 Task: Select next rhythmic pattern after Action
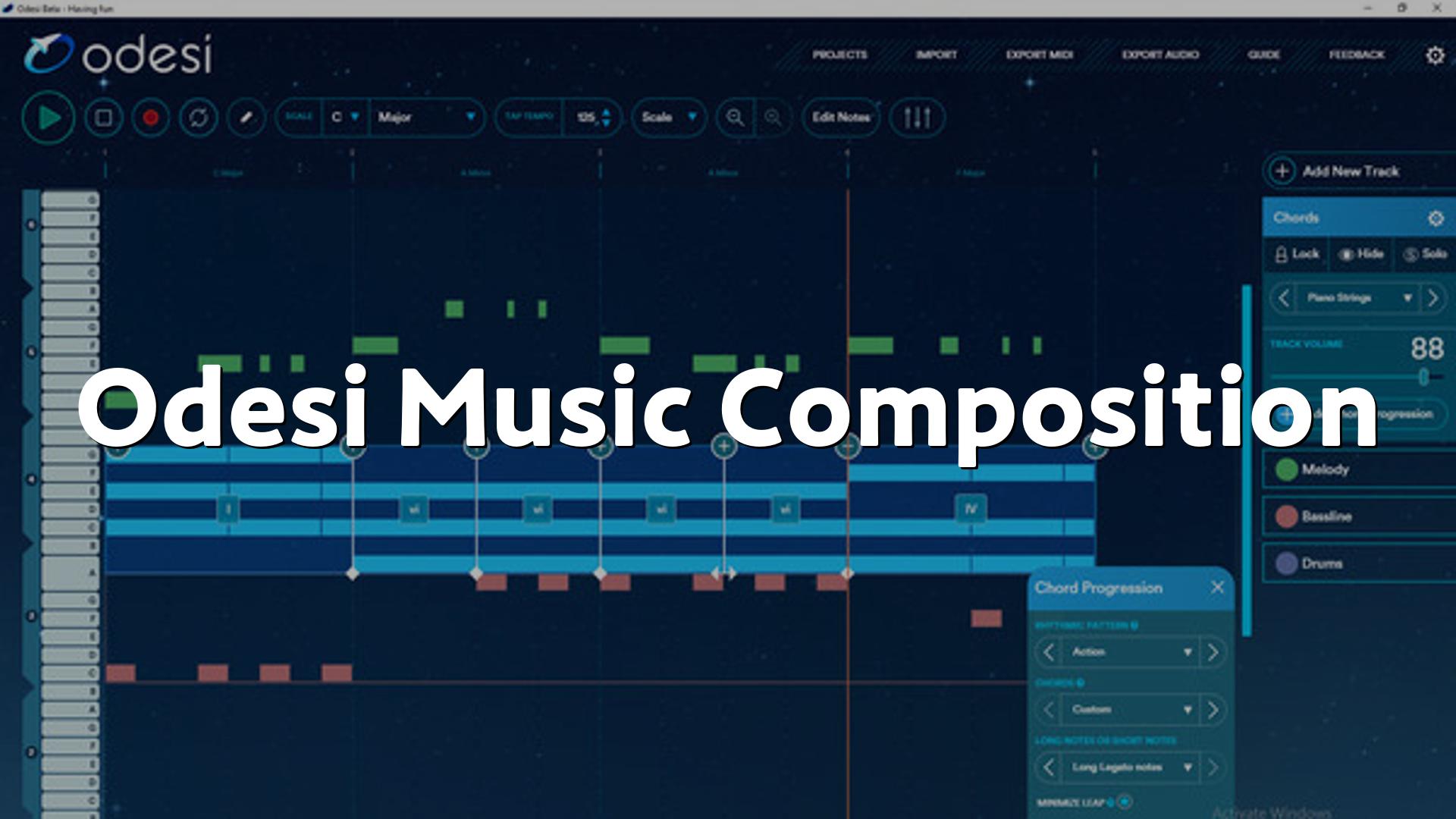(x=1213, y=652)
